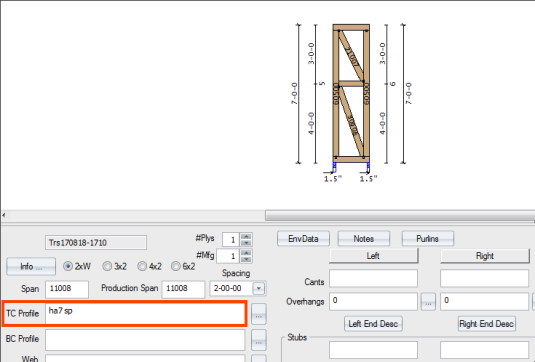Select the 2xW radio option
This screenshot has width=535, height=362.
tap(68, 266)
